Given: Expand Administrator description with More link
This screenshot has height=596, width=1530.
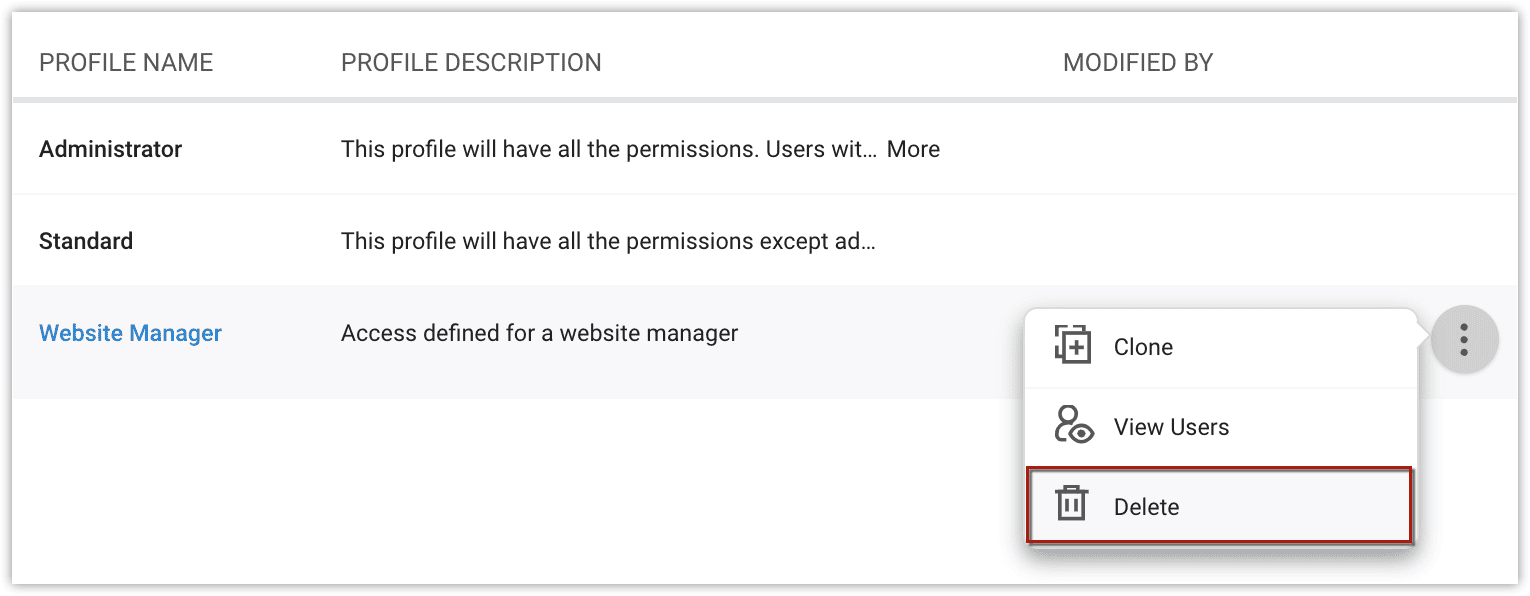Looking at the screenshot, I should [913, 149].
